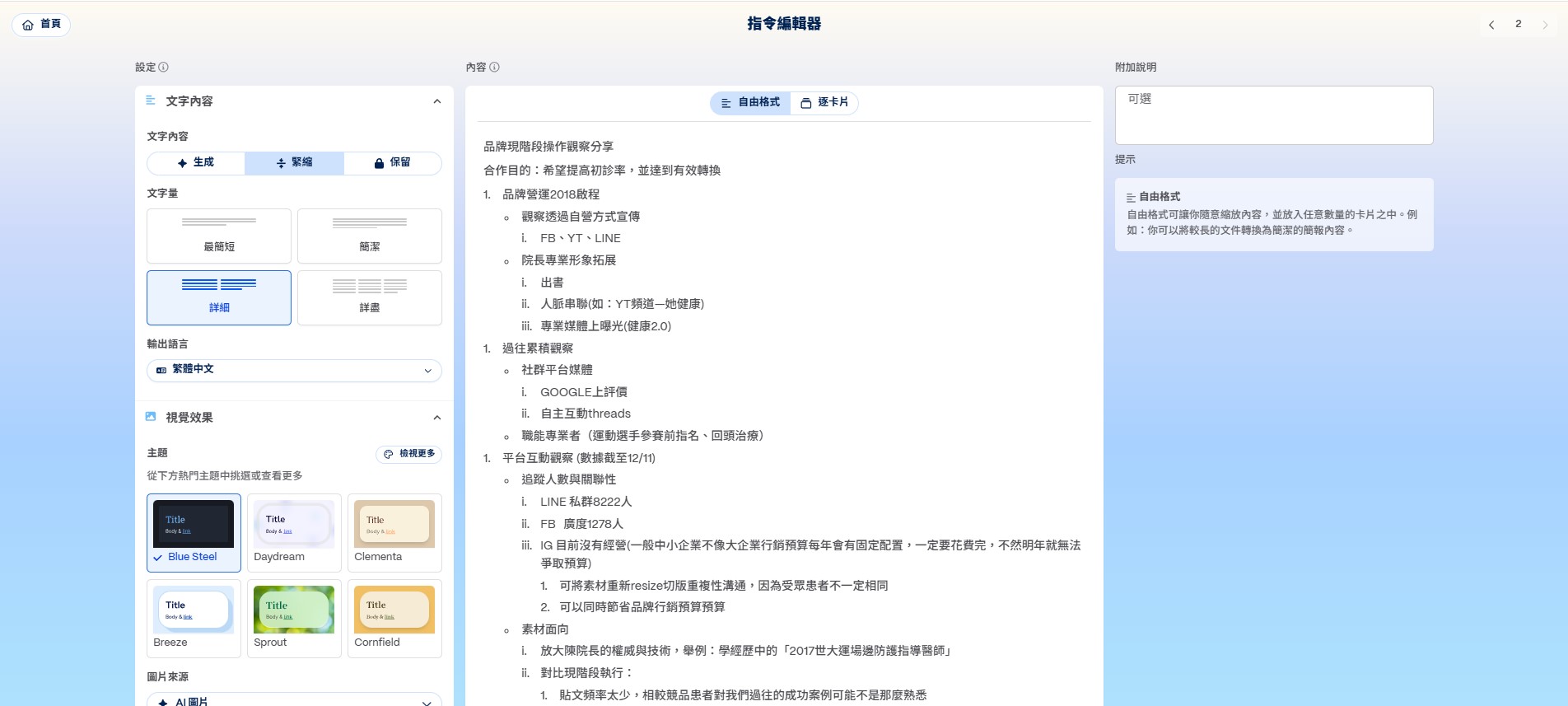Select 保留 text content mode
This screenshot has width=1568, height=706.
(393, 163)
